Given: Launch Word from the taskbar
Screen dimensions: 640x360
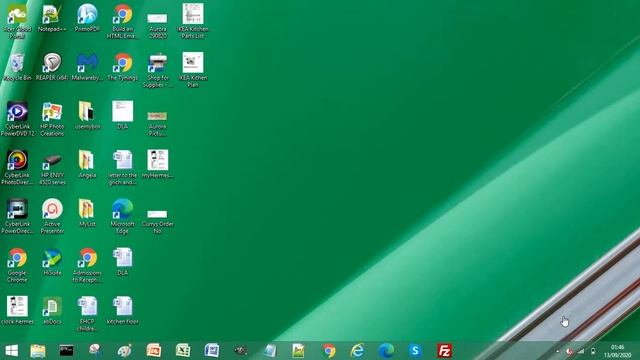Looking at the screenshot, I should tap(212, 351).
